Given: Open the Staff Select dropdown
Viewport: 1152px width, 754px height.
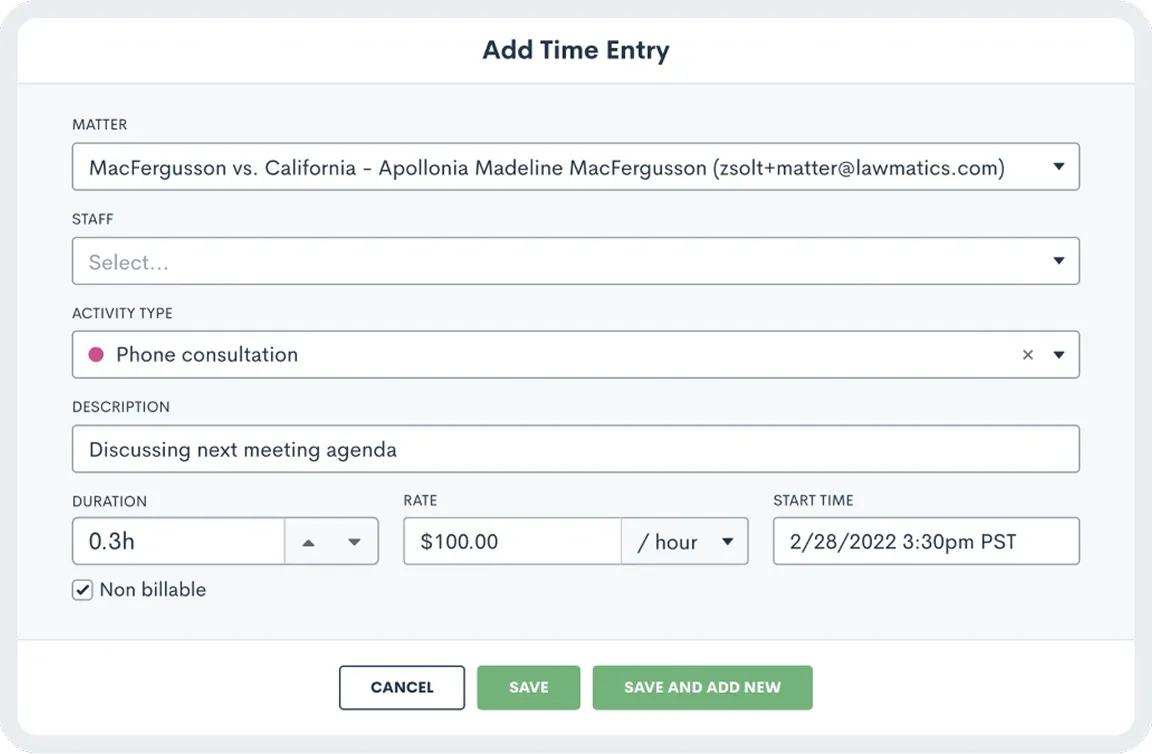Looking at the screenshot, I should pos(575,260).
